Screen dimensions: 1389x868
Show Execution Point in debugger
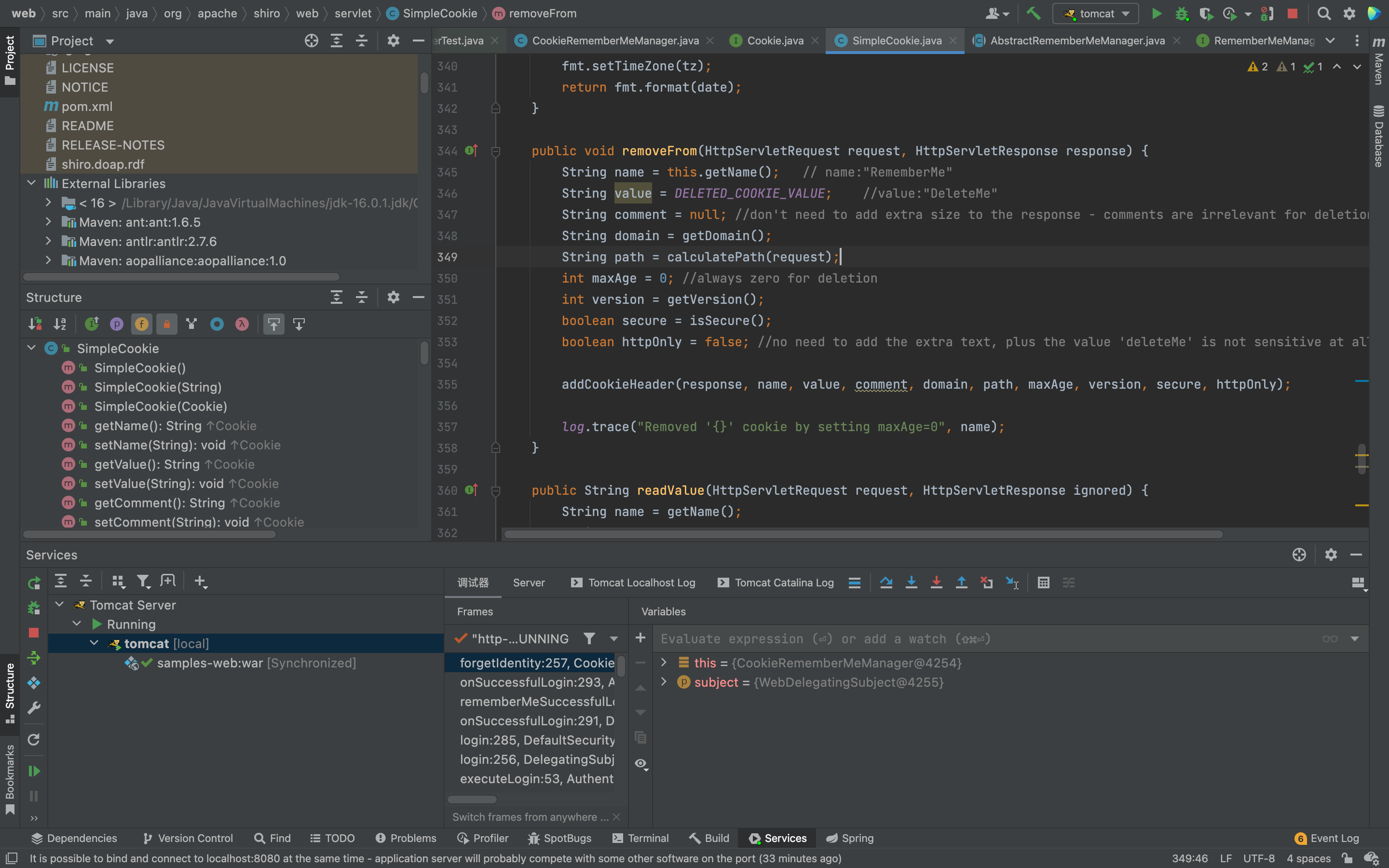854,583
